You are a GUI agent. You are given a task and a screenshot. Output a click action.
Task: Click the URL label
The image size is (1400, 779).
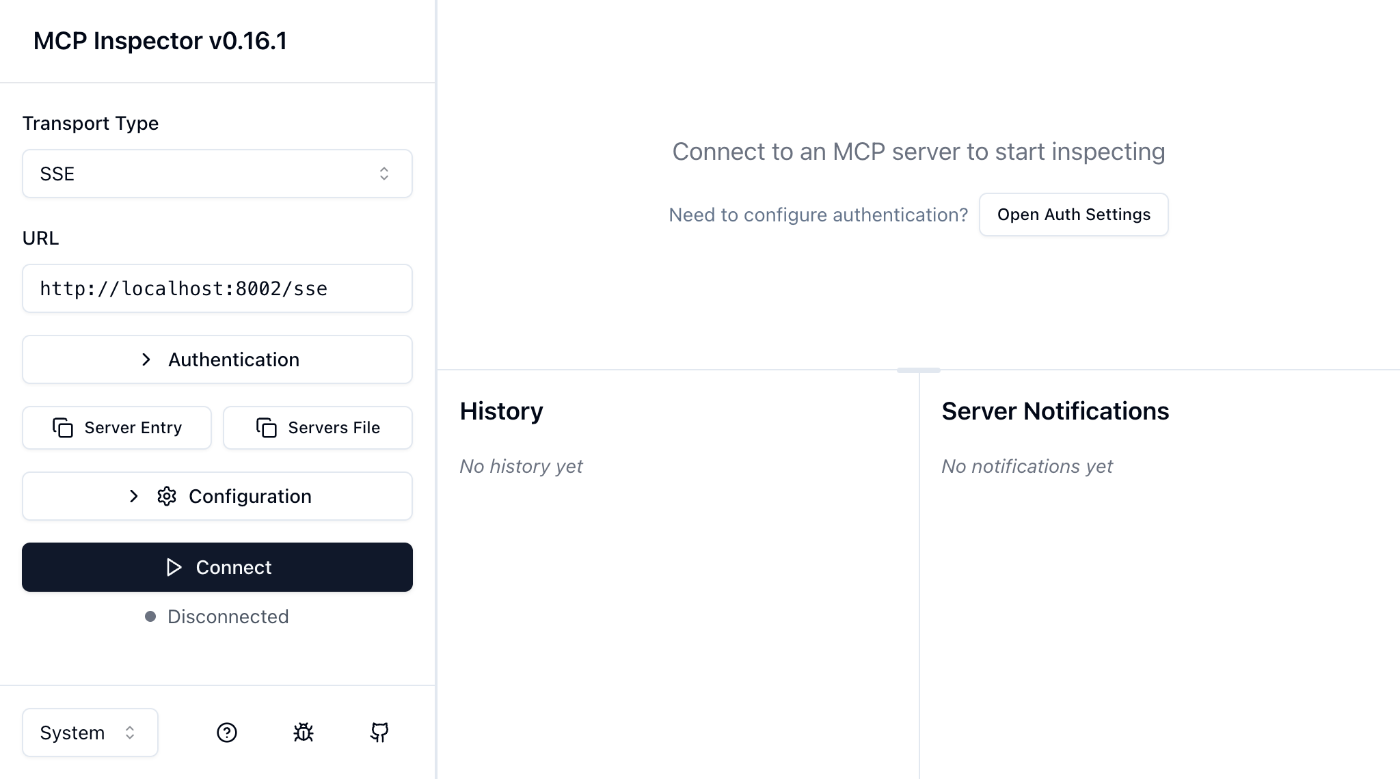coord(41,238)
